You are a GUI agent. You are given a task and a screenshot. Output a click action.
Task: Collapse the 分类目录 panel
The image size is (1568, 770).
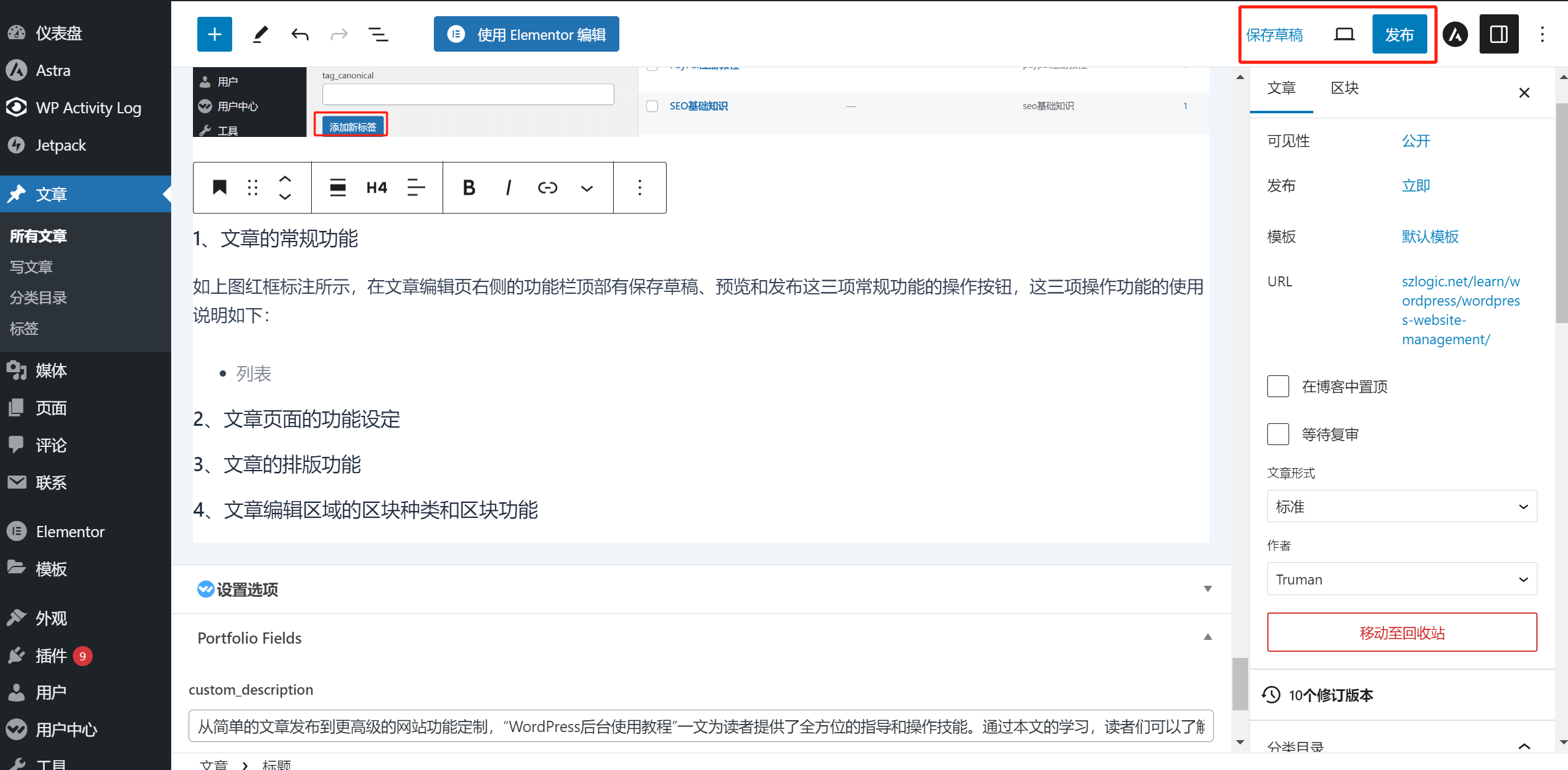[1524, 746]
